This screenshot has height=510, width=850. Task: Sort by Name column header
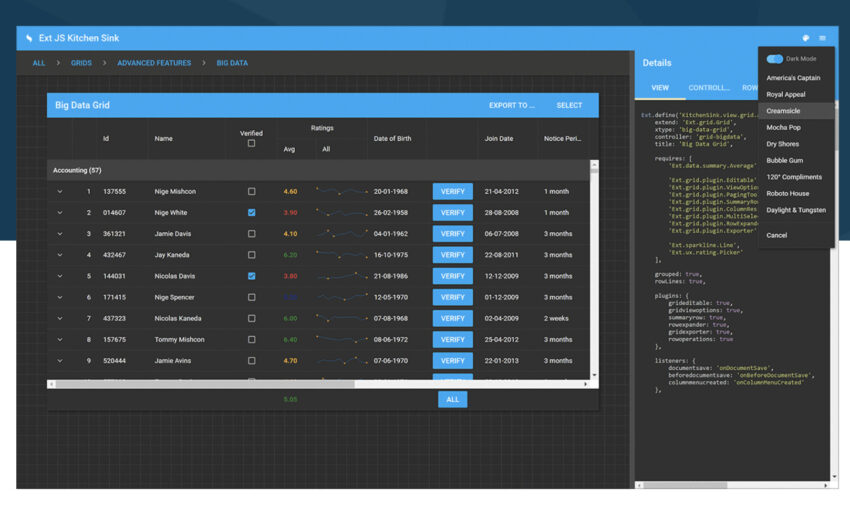pos(186,139)
